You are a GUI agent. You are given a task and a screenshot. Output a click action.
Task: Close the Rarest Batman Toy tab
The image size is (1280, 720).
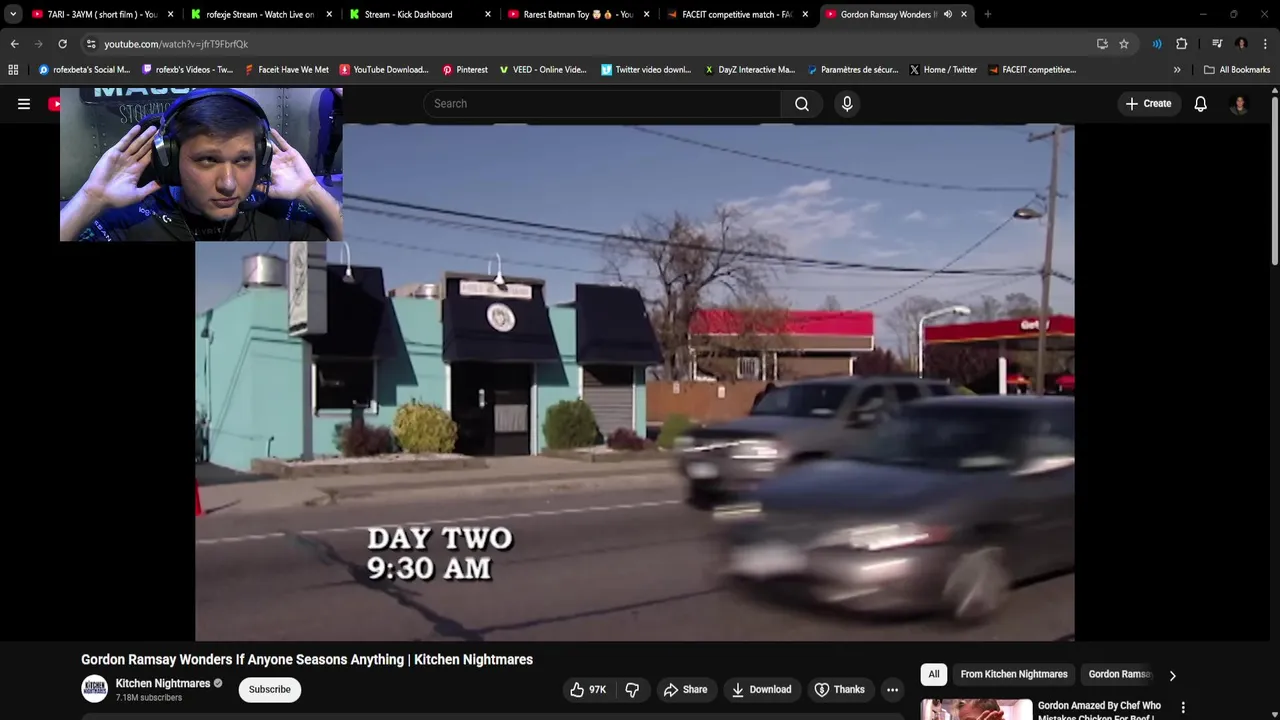pyautogui.click(x=646, y=14)
